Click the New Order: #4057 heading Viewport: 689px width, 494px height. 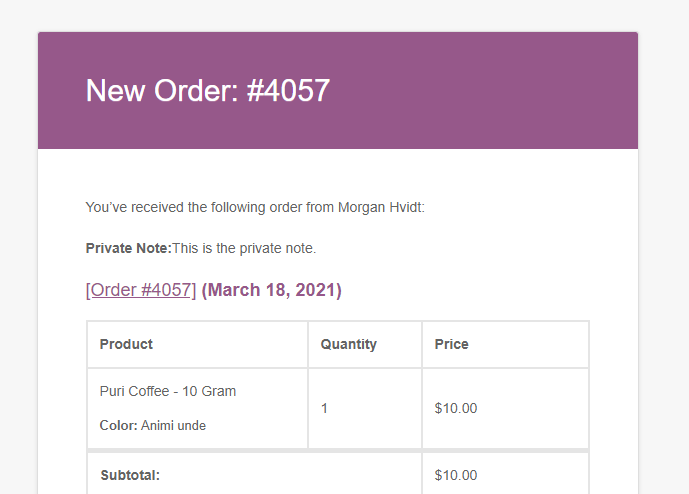[207, 91]
